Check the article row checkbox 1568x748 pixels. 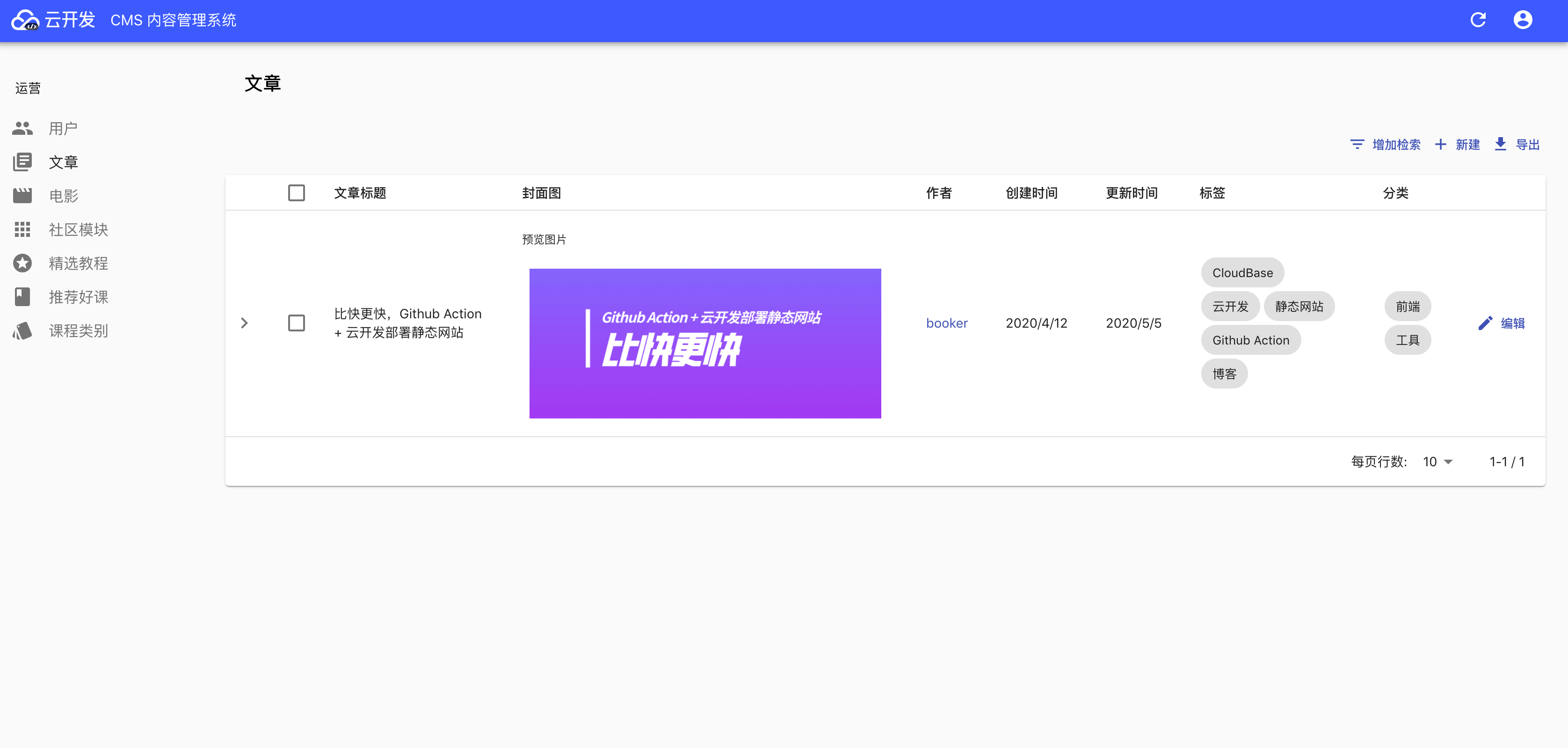[297, 323]
